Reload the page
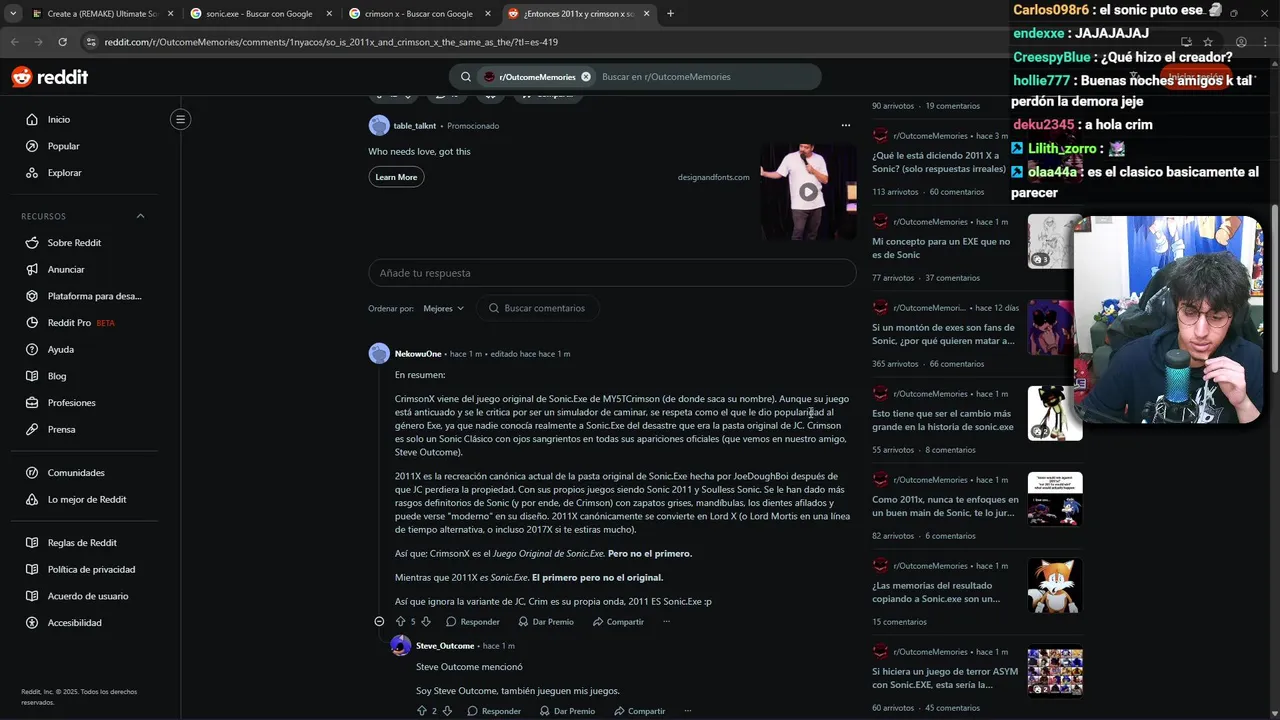Image resolution: width=1280 pixels, height=720 pixels. coord(62,42)
